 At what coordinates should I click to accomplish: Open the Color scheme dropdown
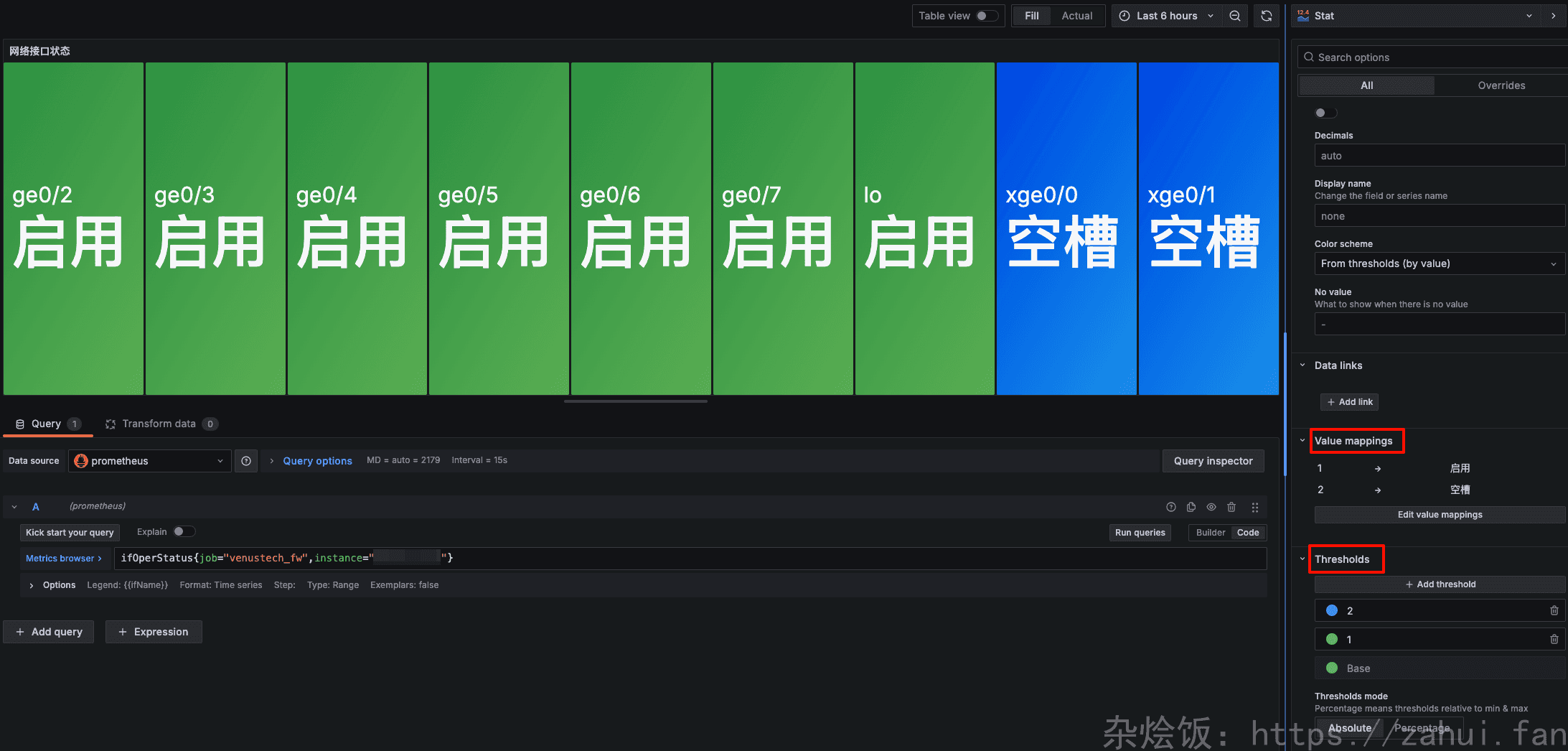click(x=1438, y=263)
